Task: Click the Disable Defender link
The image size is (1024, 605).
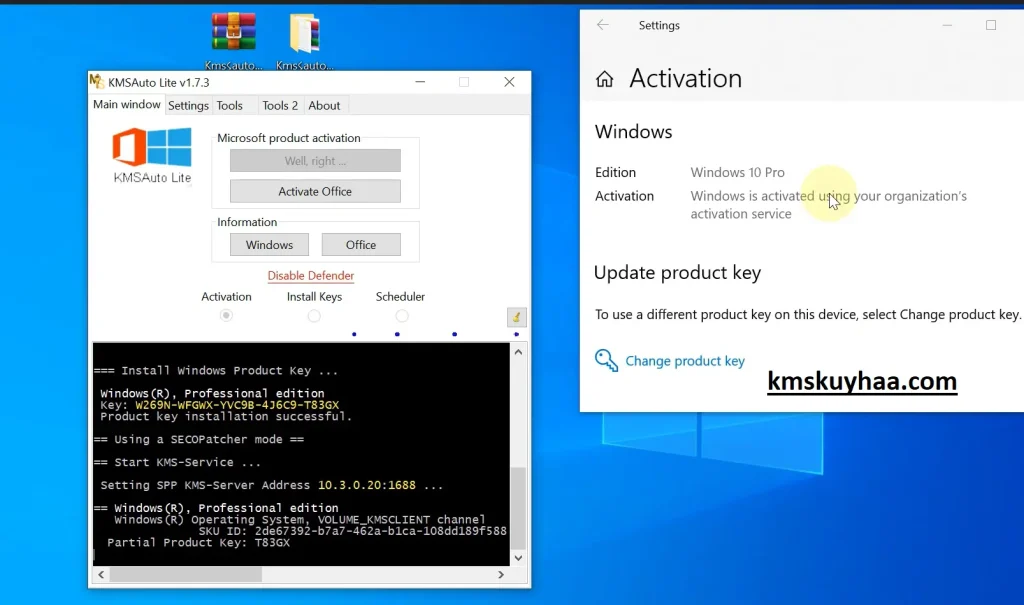Action: (x=310, y=275)
